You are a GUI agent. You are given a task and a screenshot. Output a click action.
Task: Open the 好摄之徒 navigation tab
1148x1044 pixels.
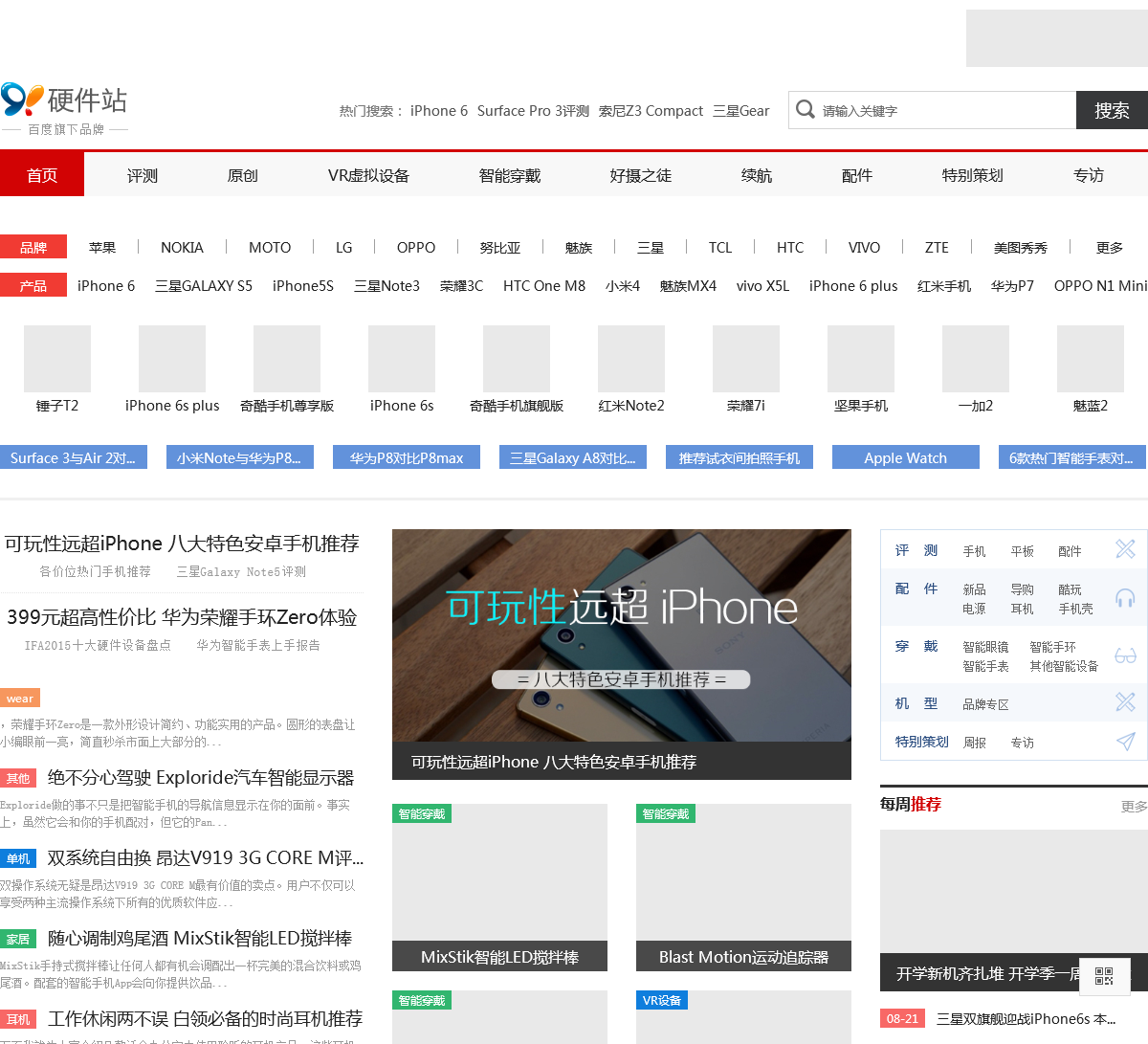[641, 175]
